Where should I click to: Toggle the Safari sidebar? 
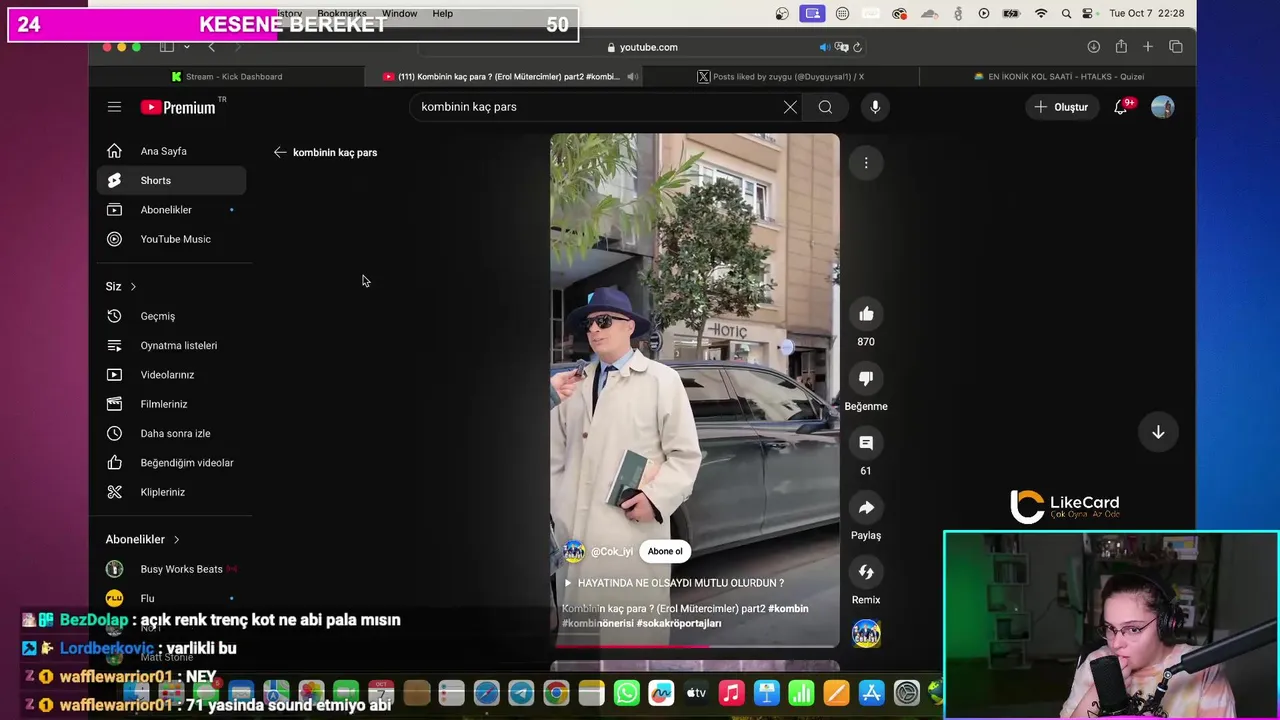tap(167, 47)
